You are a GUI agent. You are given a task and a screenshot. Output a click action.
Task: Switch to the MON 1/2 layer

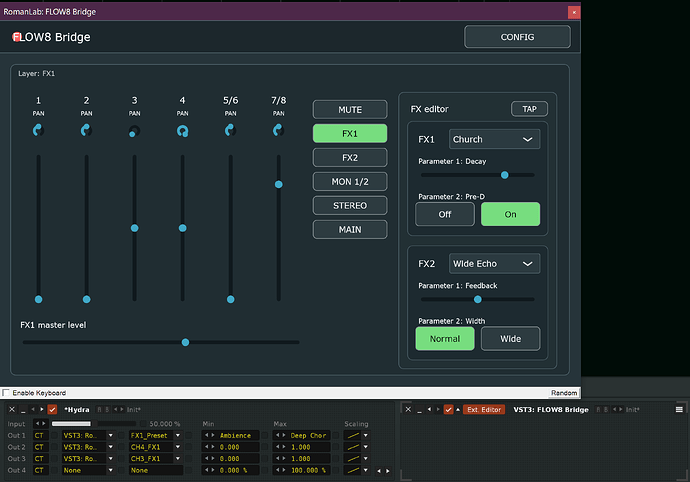(350, 181)
